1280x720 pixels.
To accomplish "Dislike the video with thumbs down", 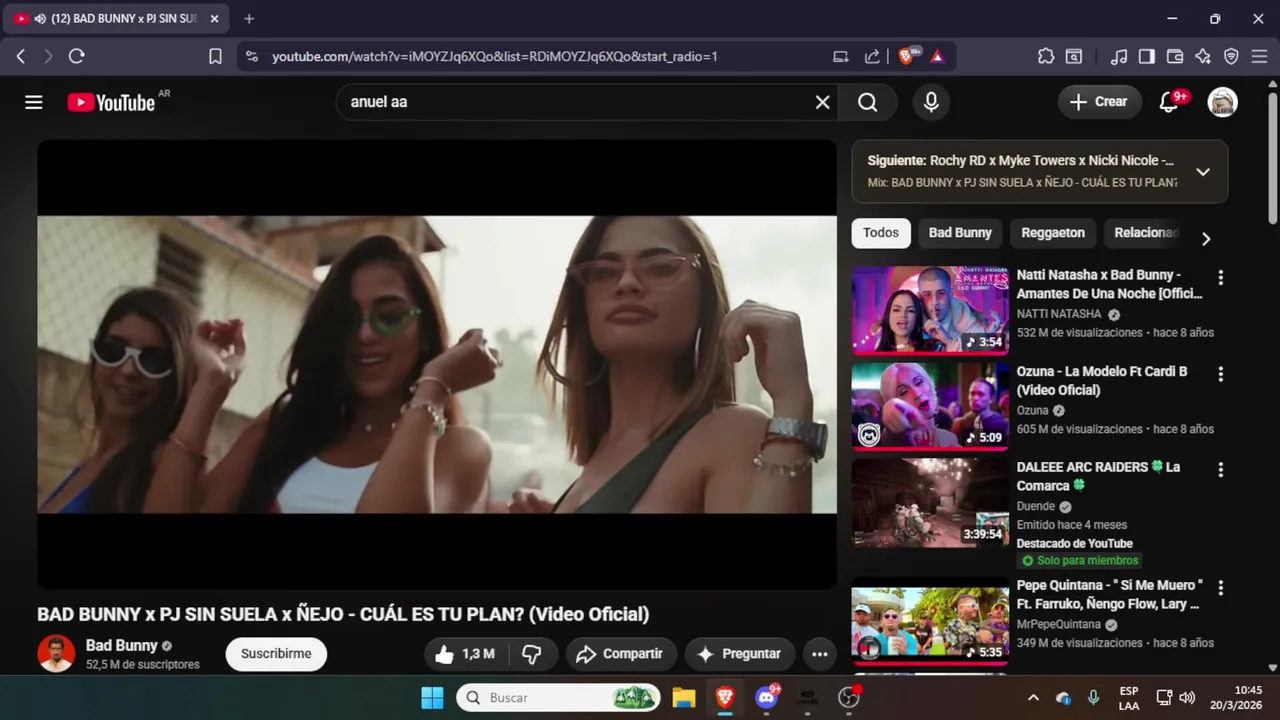I will (532, 654).
